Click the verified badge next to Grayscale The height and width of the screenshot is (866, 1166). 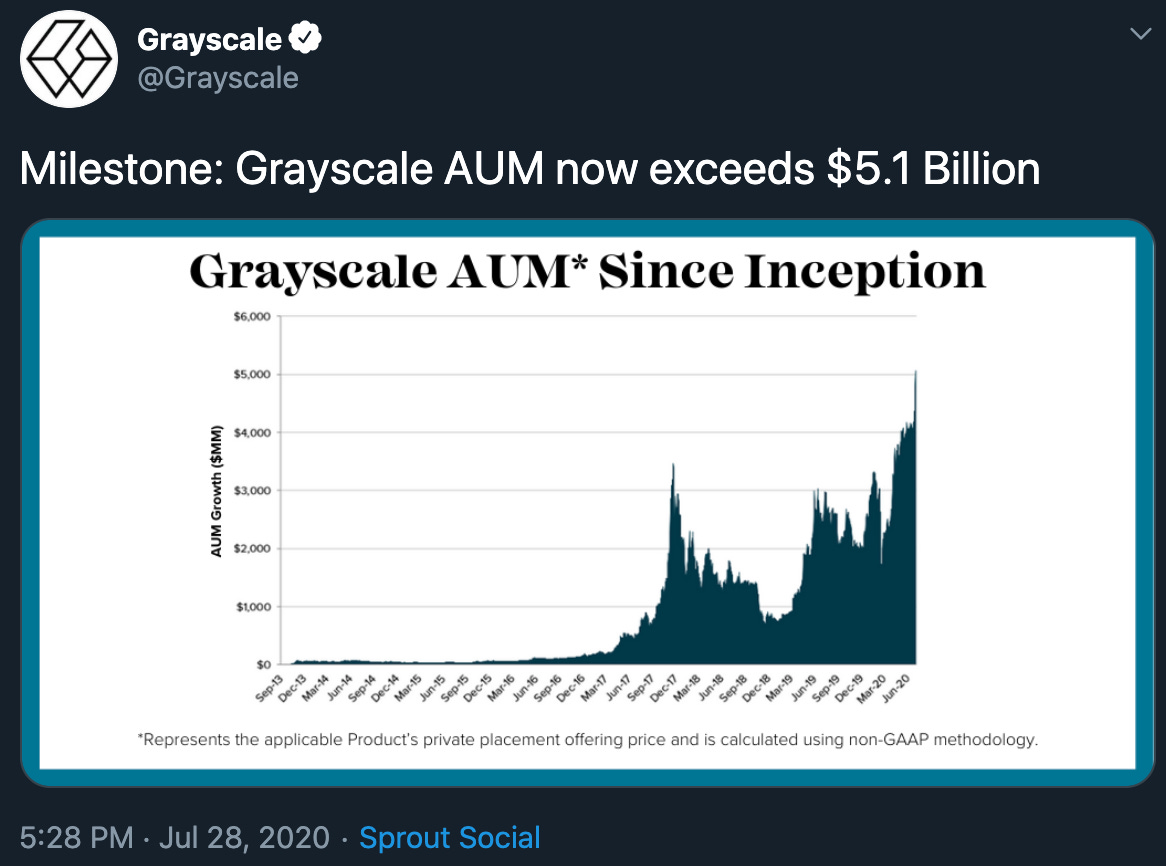tap(305, 38)
